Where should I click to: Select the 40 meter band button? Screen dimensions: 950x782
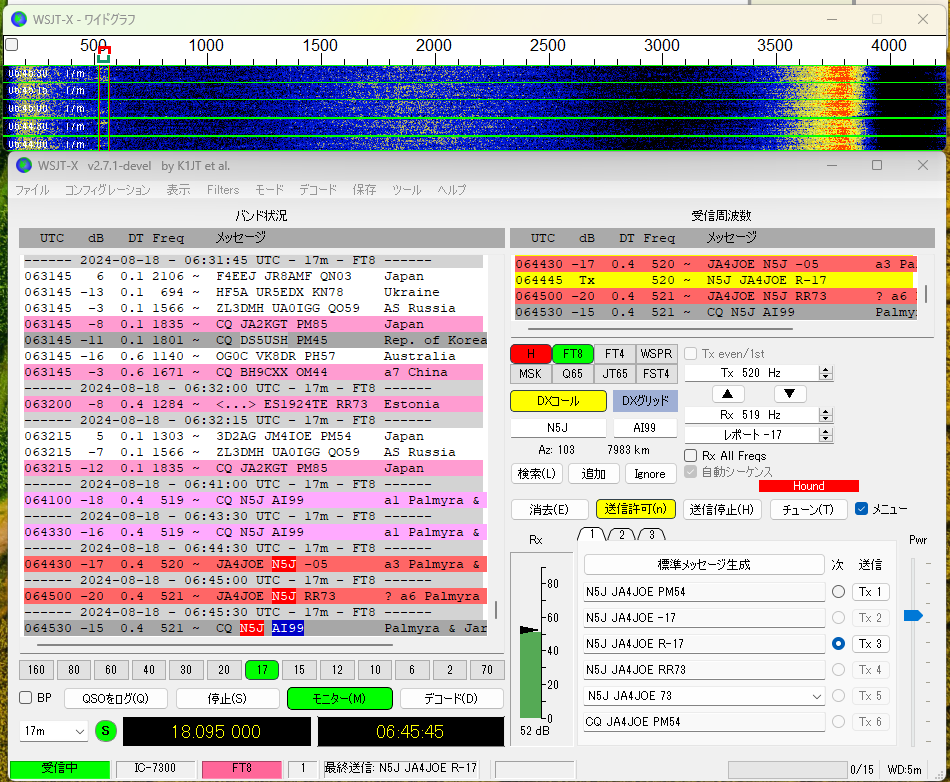pos(148,670)
